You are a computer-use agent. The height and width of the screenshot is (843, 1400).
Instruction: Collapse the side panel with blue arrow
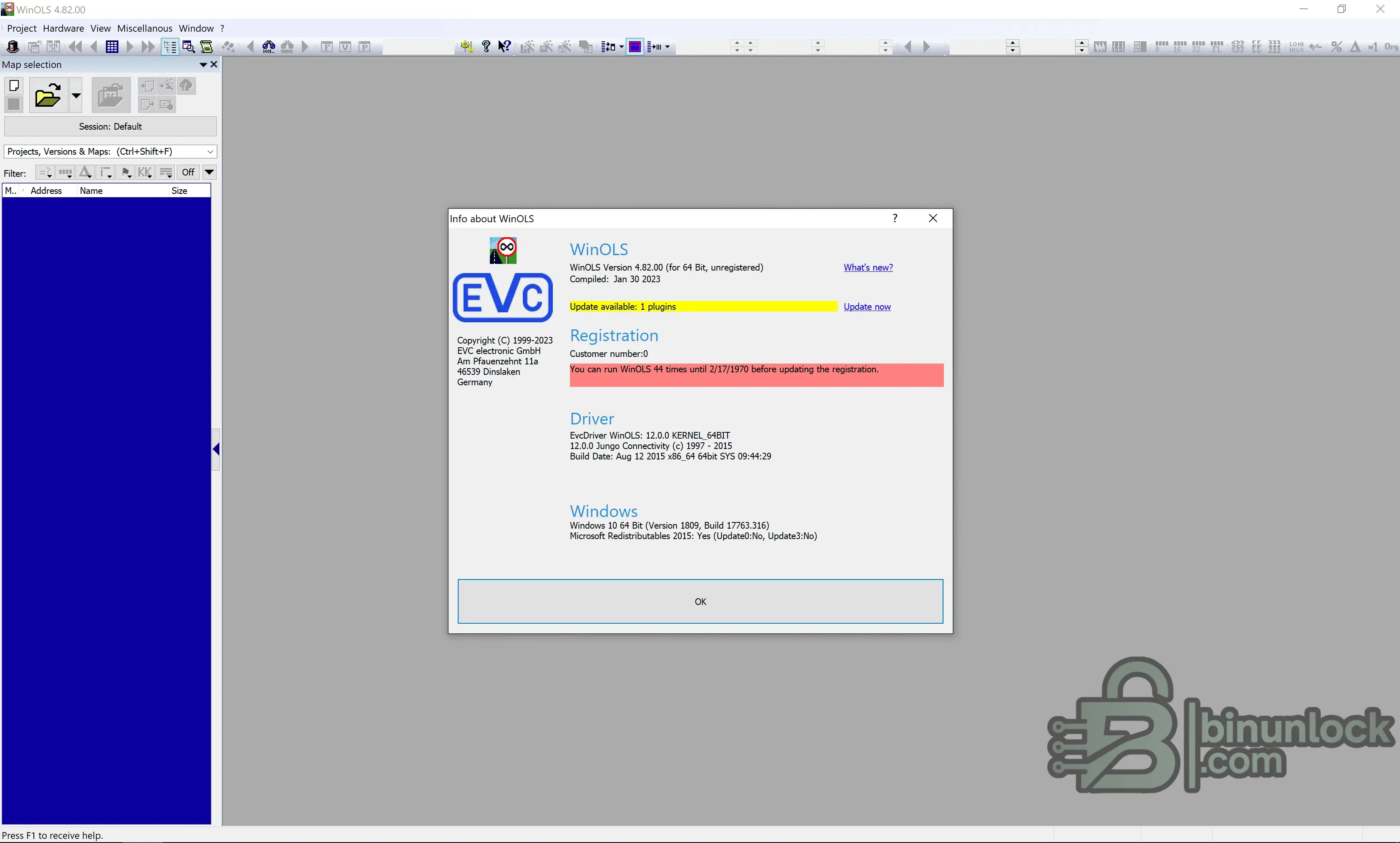[x=216, y=449]
